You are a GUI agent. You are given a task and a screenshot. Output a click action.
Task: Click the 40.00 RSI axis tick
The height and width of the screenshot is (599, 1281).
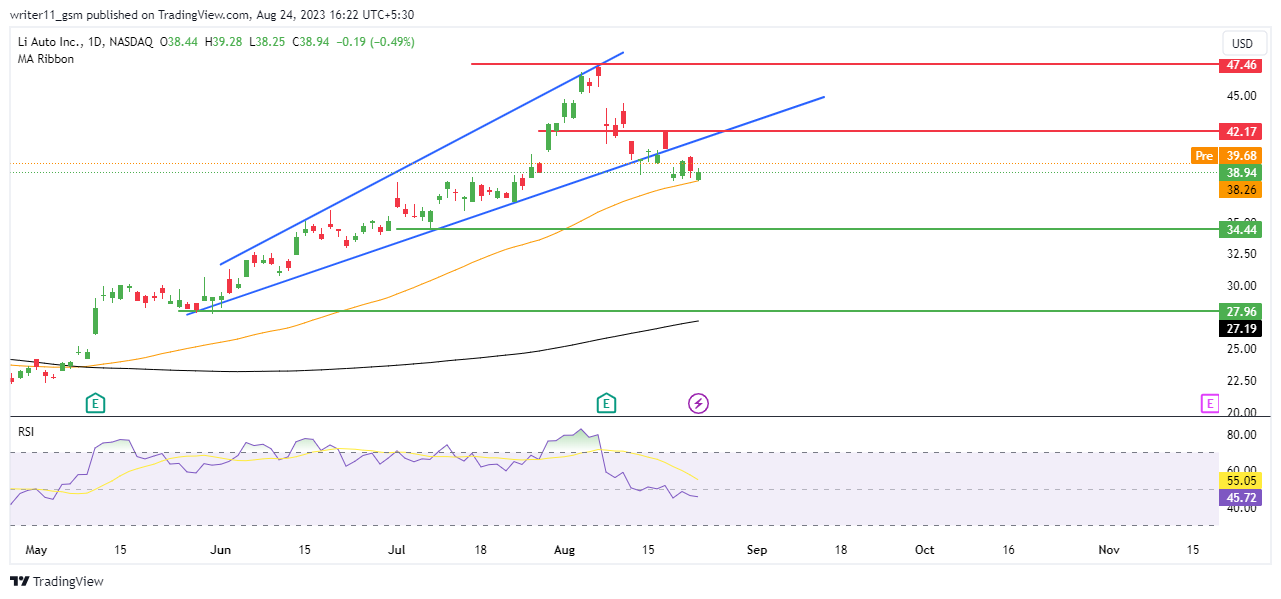click(1242, 509)
